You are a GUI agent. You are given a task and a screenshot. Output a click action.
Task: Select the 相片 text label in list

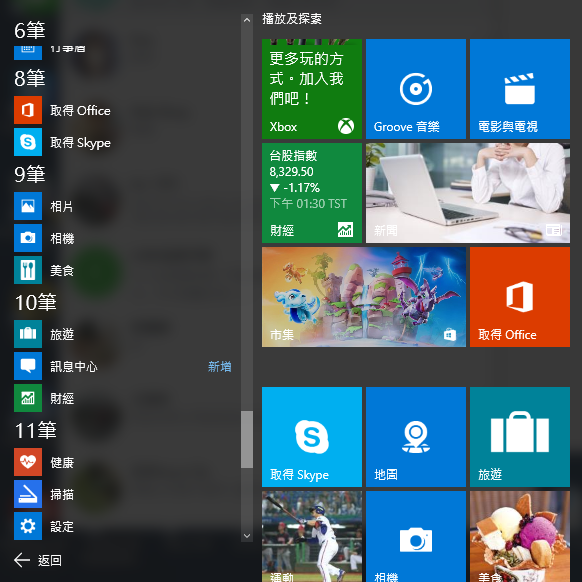[x=62, y=206]
